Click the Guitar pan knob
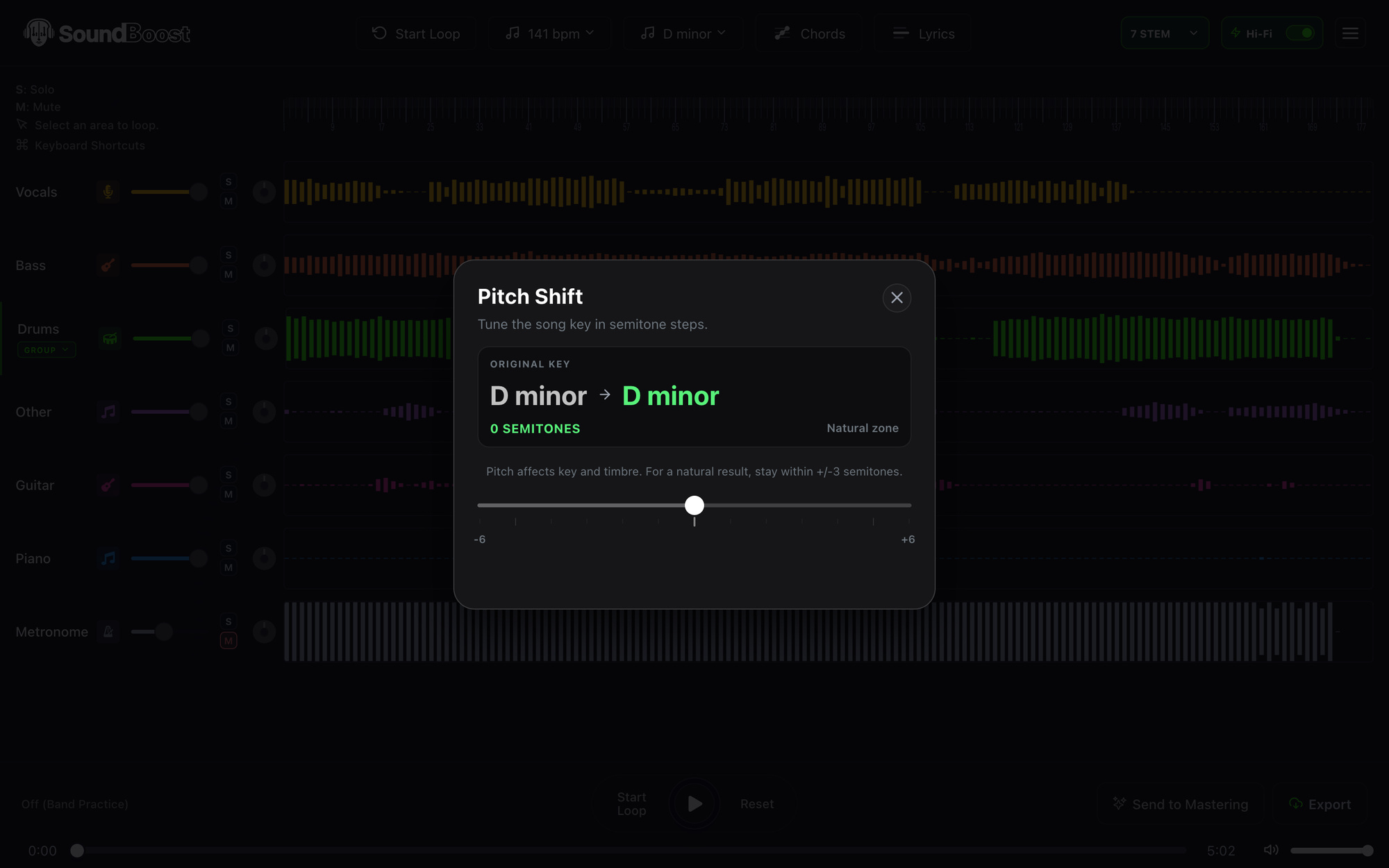Viewport: 1389px width, 868px height. tap(264, 485)
